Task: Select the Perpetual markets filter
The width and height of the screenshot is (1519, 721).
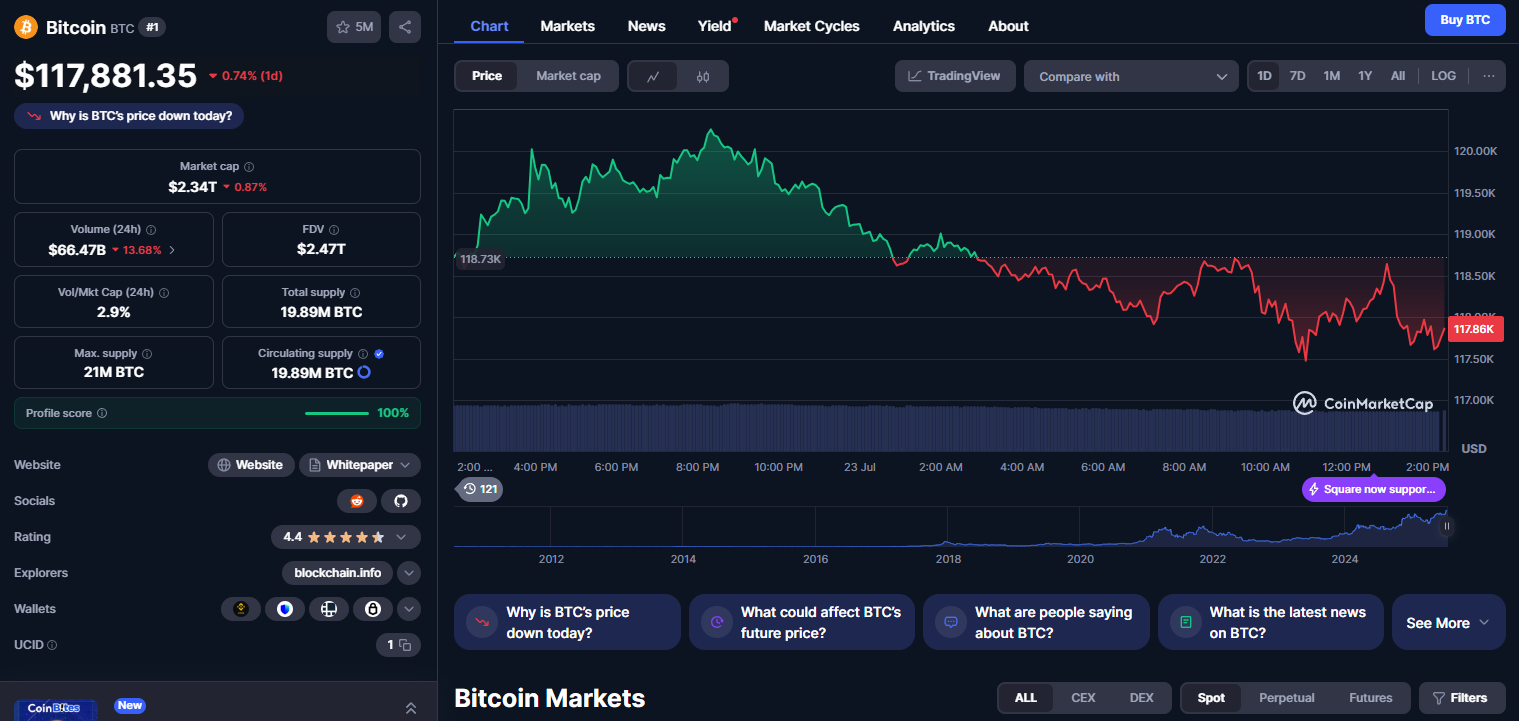Action: [1287, 698]
